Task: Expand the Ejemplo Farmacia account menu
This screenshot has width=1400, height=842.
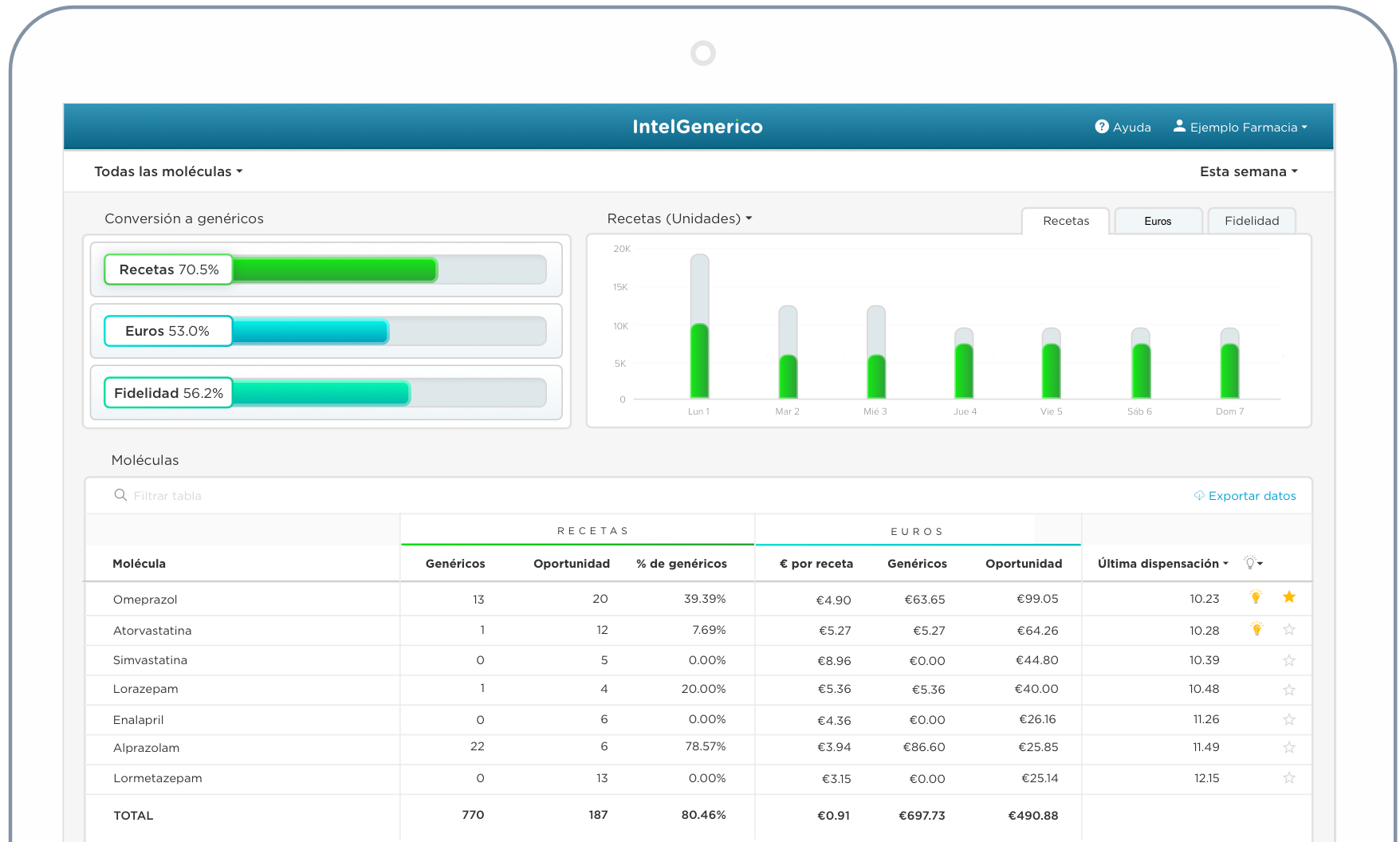Action: point(1249,127)
